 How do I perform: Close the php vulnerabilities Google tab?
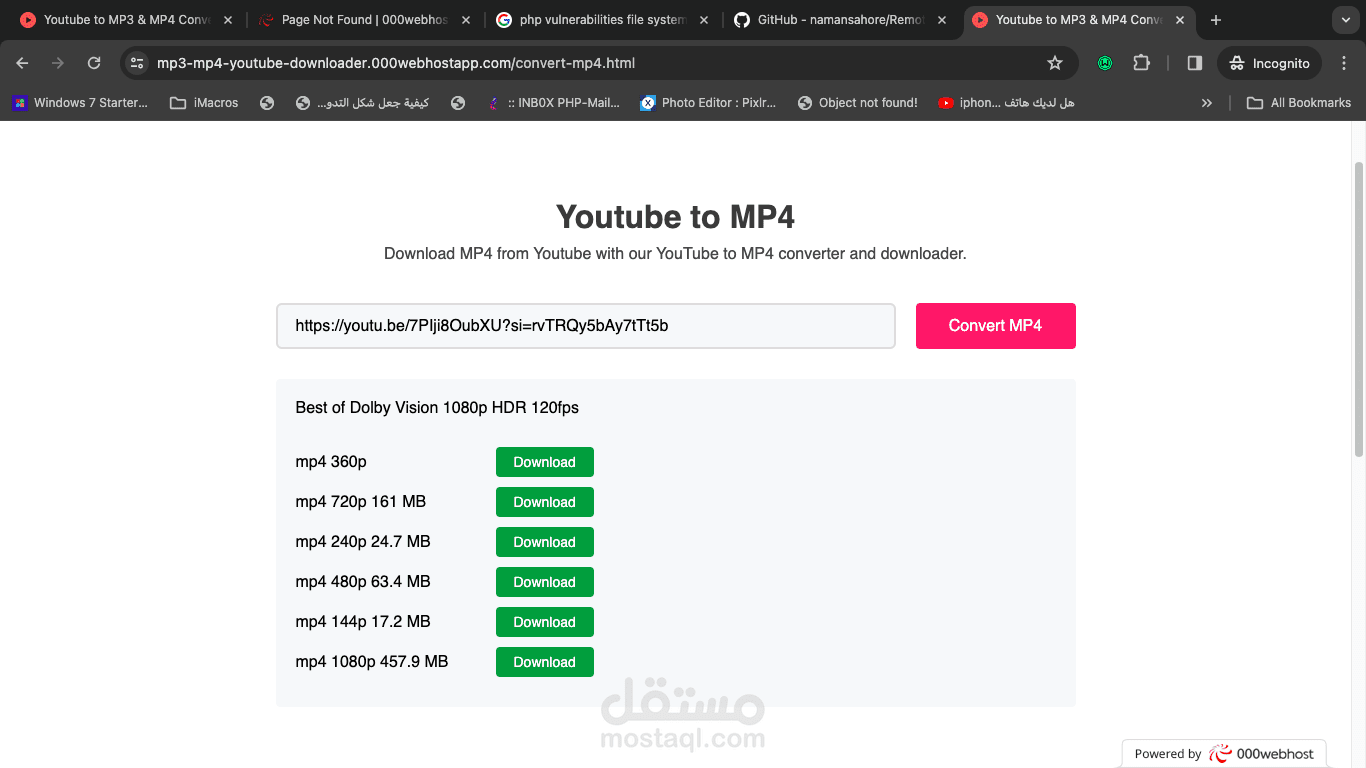coord(704,20)
